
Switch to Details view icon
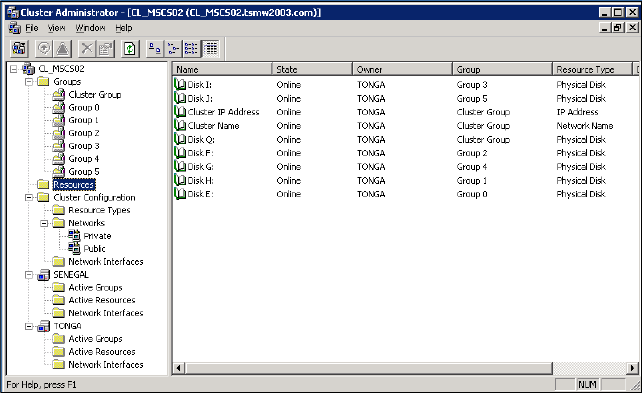(x=211, y=49)
